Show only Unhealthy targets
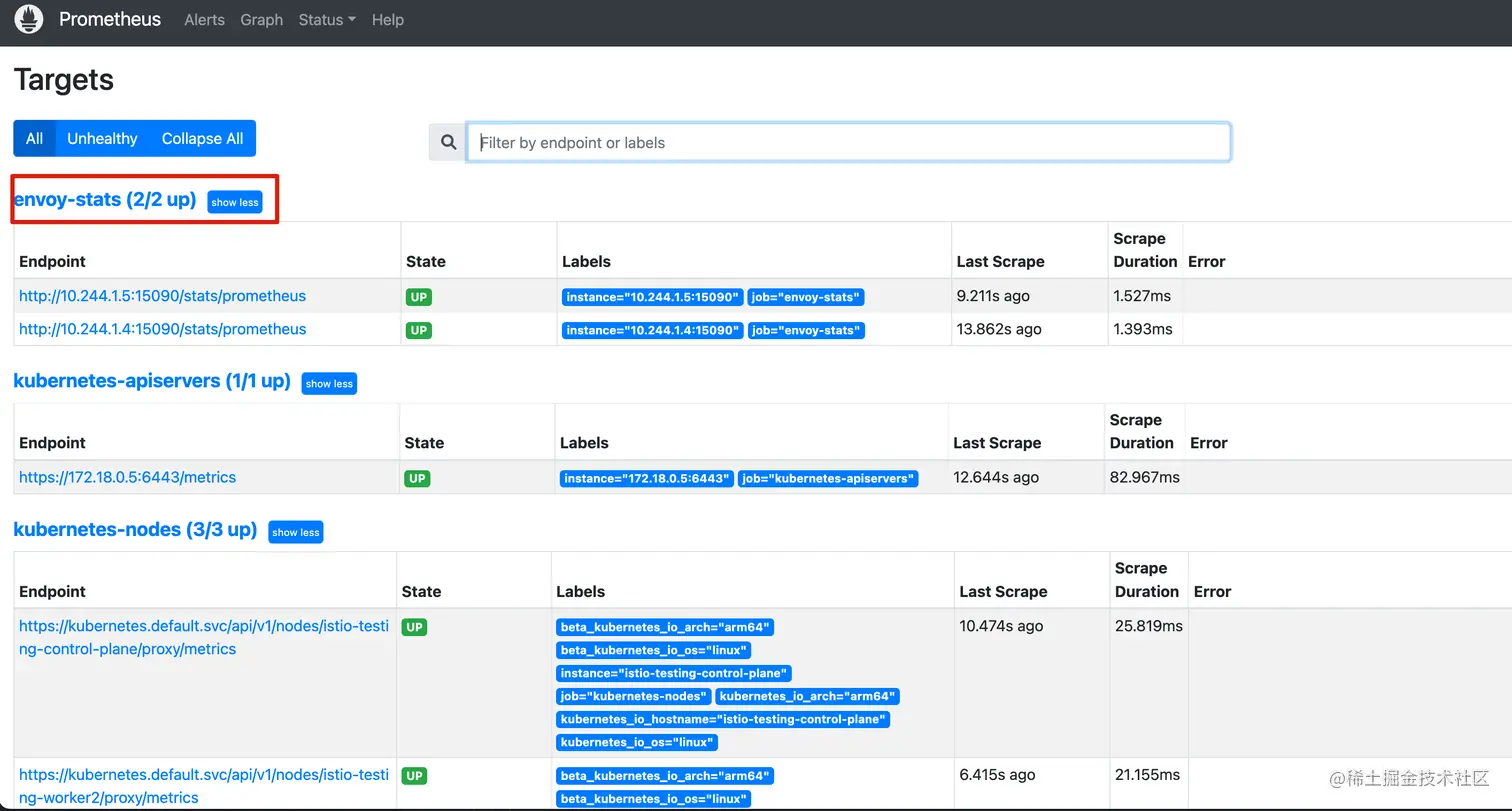Image resolution: width=1512 pixels, height=811 pixels. point(102,138)
